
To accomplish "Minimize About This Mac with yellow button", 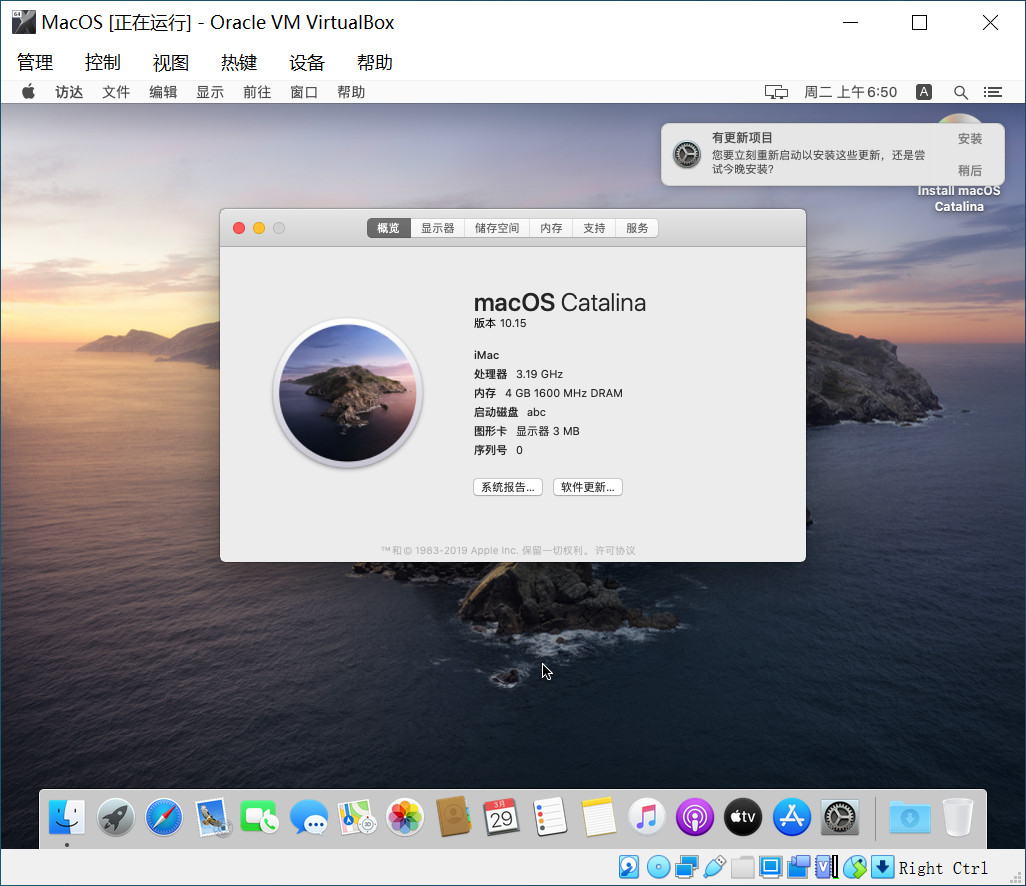I will 259,228.
